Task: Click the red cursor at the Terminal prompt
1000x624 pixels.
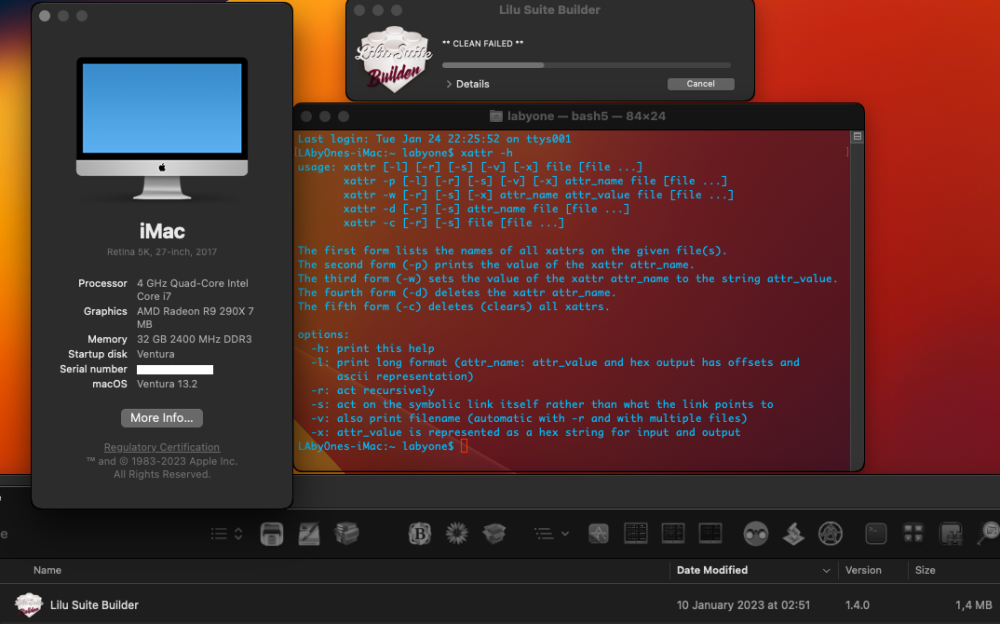Action: click(464, 446)
